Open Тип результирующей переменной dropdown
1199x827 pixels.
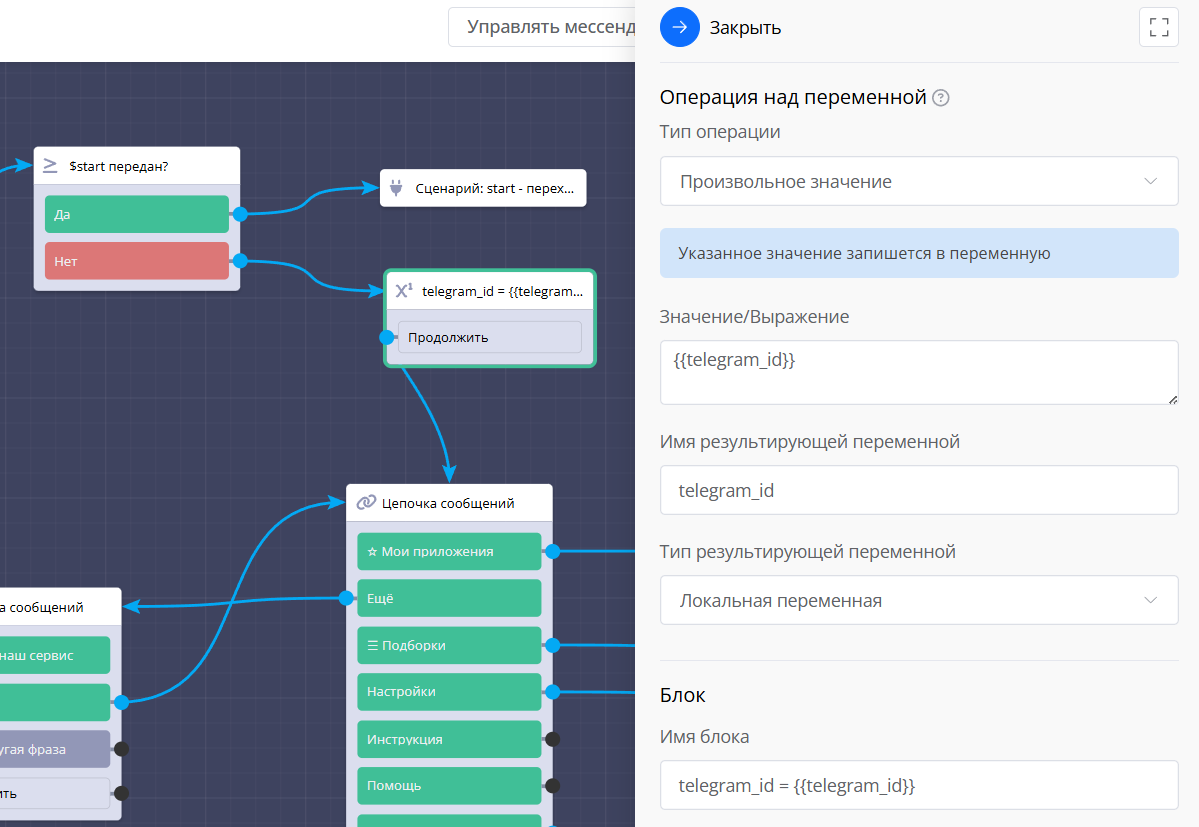(918, 601)
